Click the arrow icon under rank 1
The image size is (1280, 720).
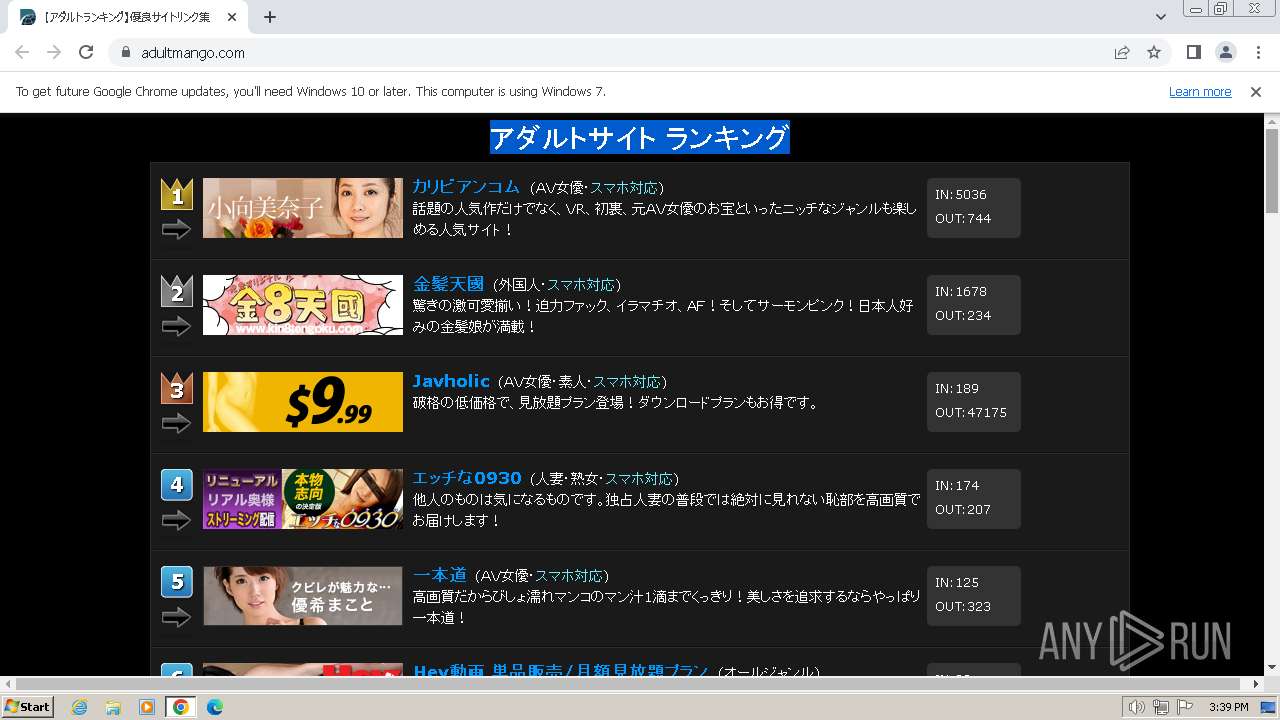(x=176, y=230)
